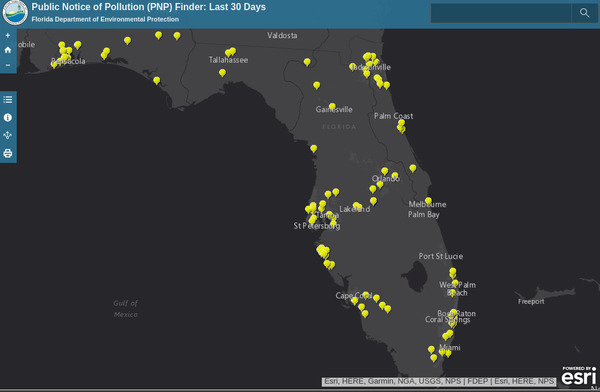The height and width of the screenshot is (392, 600).
Task: Open the legend list panel
Action: point(8,100)
